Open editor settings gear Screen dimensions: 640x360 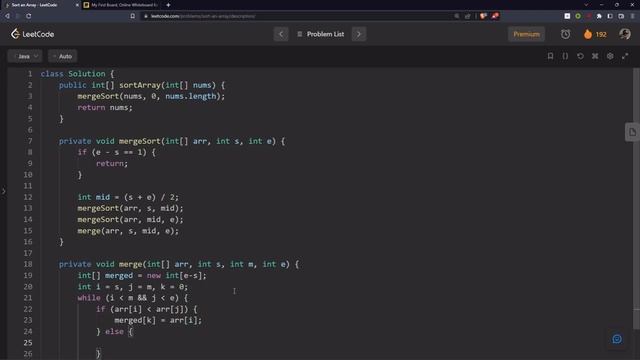point(610,56)
